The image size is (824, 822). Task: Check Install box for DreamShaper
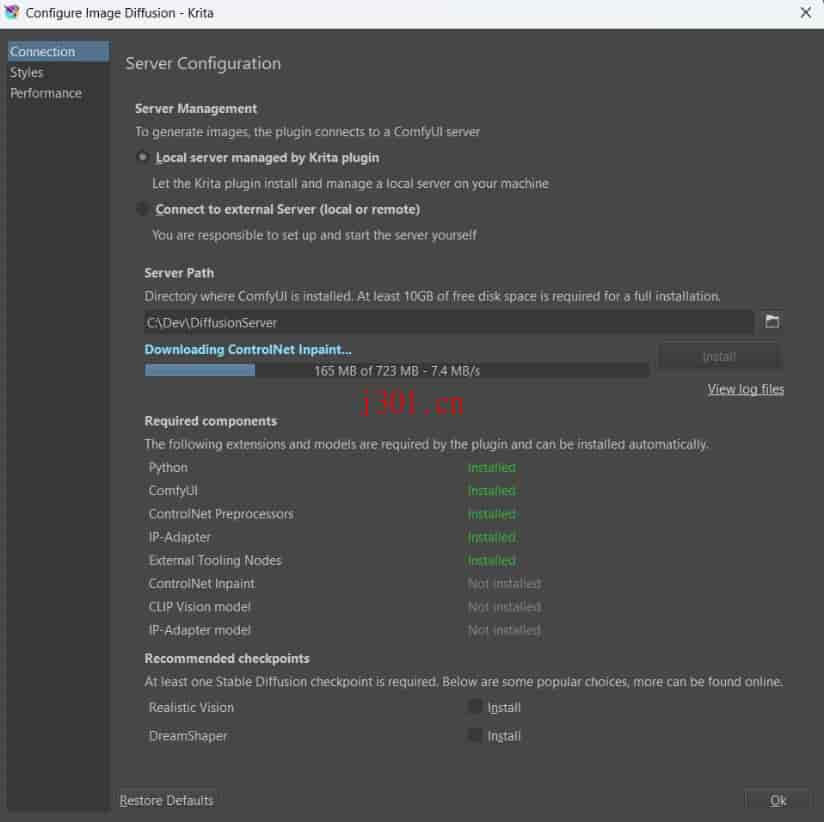coord(475,735)
